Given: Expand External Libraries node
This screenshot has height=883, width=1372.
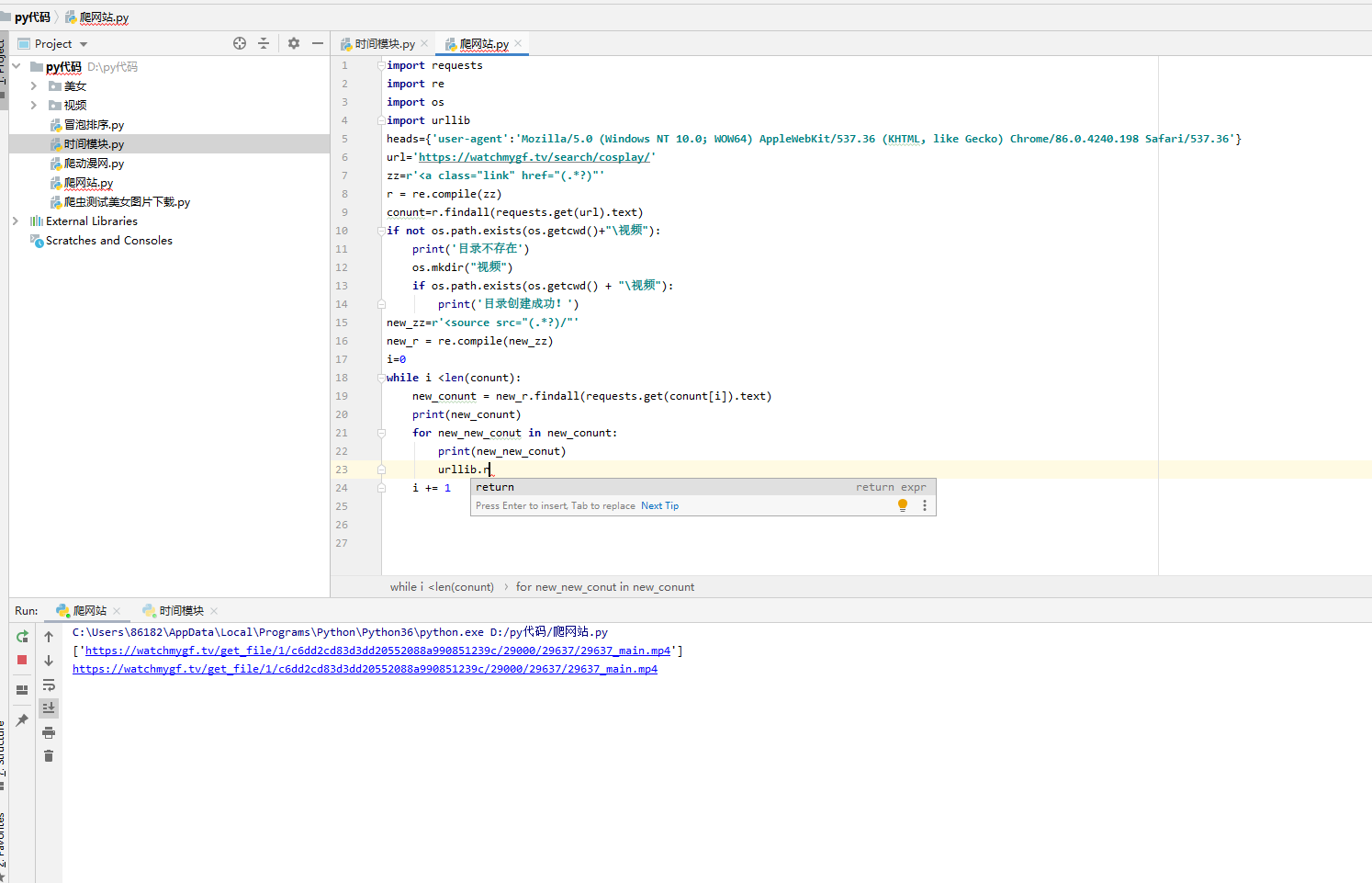Looking at the screenshot, I should point(16,221).
